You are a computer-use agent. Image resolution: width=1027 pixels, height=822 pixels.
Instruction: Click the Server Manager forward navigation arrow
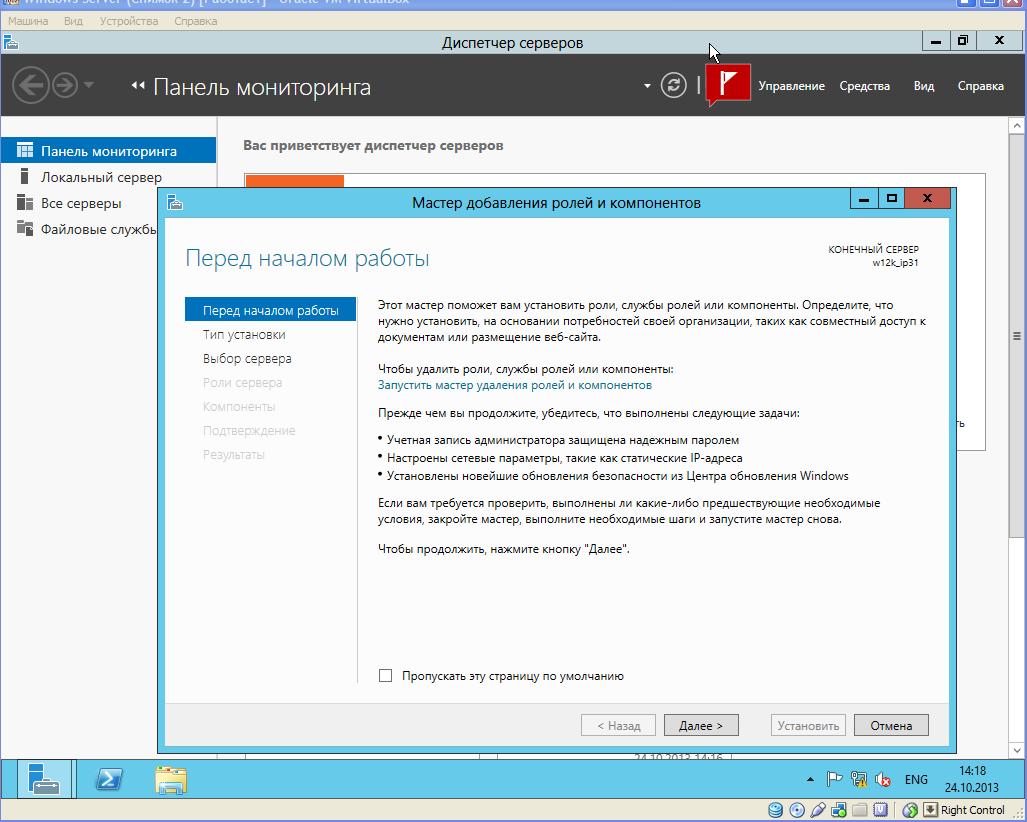(x=65, y=85)
